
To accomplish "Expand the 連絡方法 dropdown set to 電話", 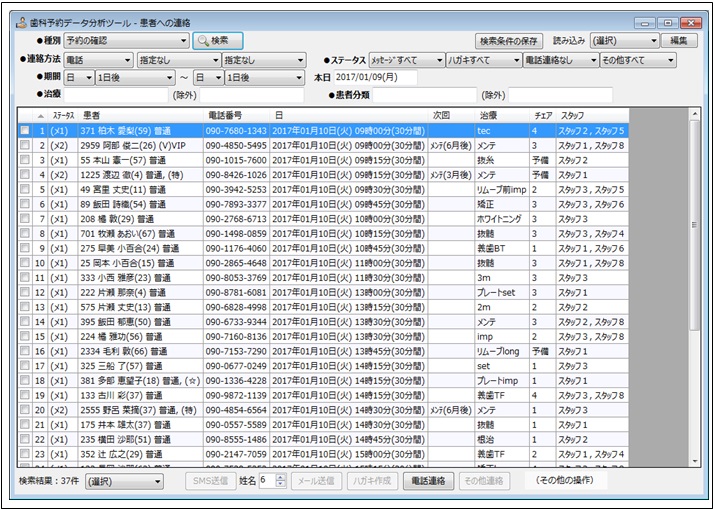I will [x=100, y=60].
